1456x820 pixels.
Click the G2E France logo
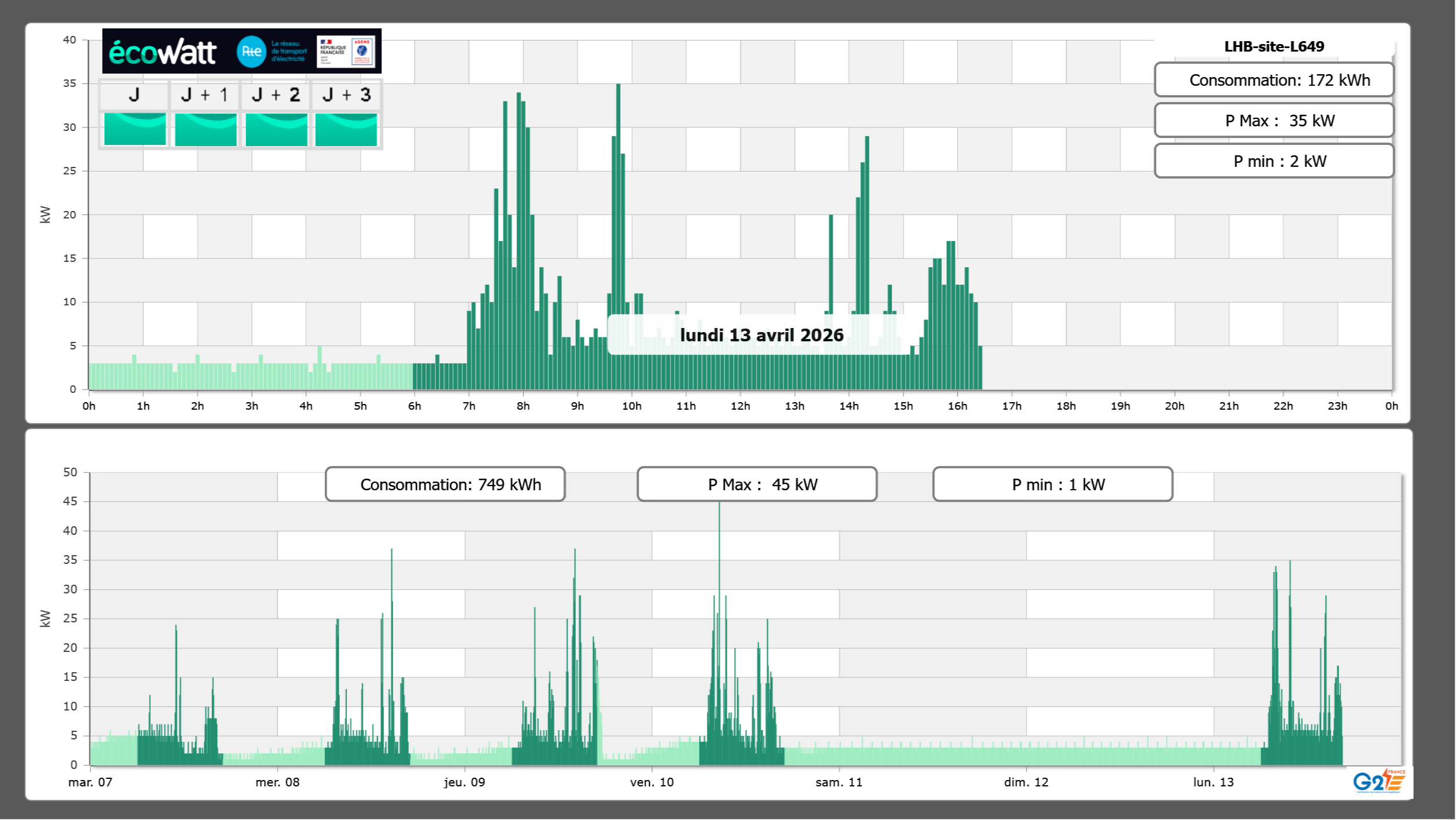[1379, 781]
